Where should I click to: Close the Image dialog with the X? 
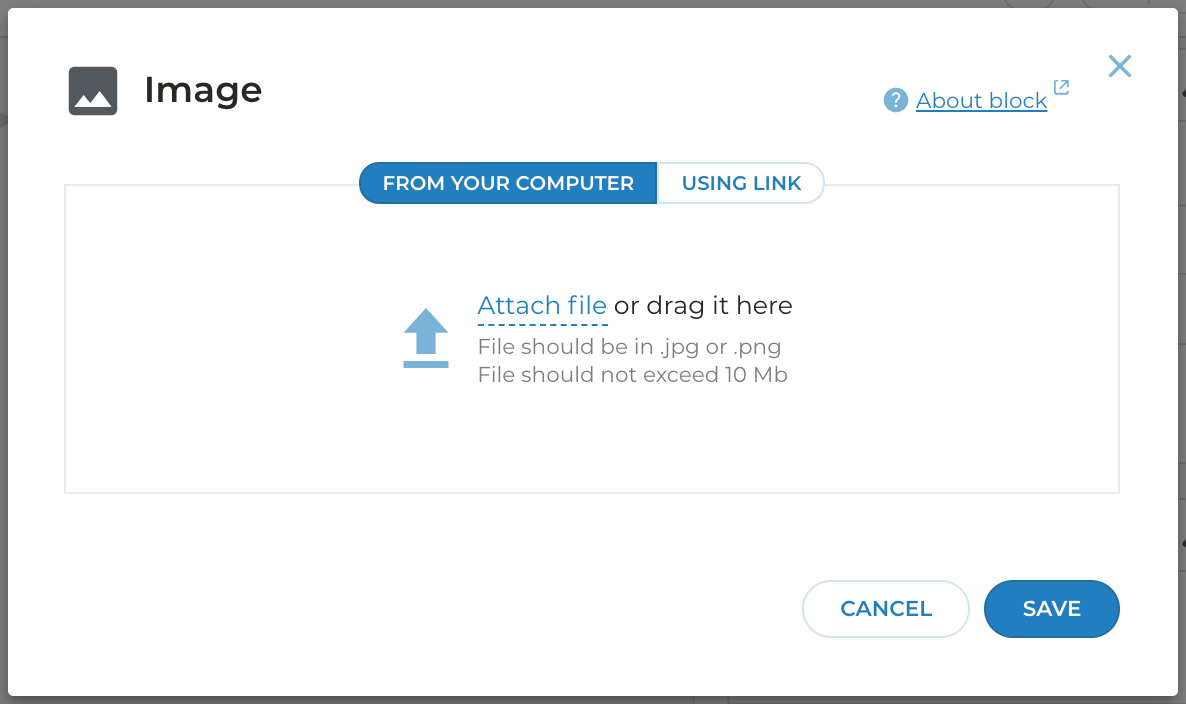[1120, 67]
